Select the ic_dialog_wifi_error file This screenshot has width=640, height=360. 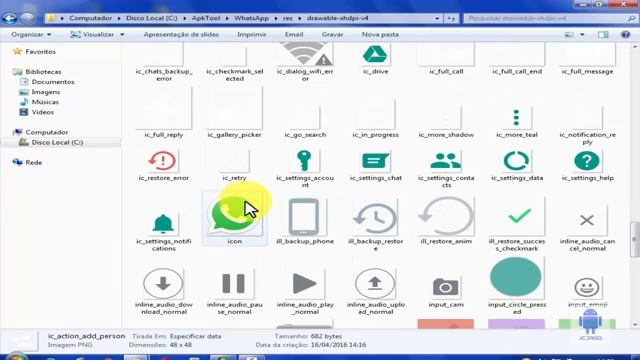click(305, 54)
